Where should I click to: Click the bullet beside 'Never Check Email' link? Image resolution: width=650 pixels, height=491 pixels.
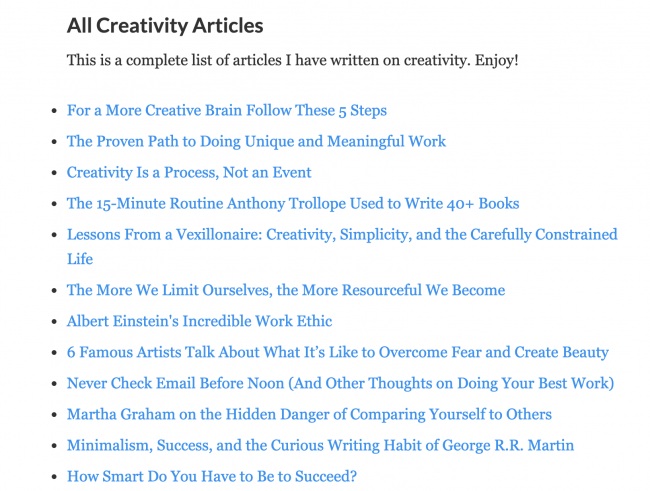click(x=52, y=384)
